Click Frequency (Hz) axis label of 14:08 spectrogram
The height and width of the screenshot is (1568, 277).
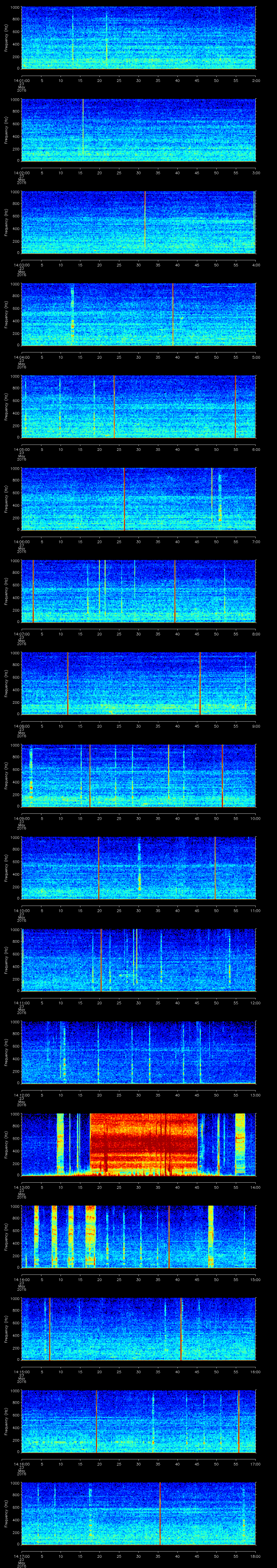[x=6, y=683]
